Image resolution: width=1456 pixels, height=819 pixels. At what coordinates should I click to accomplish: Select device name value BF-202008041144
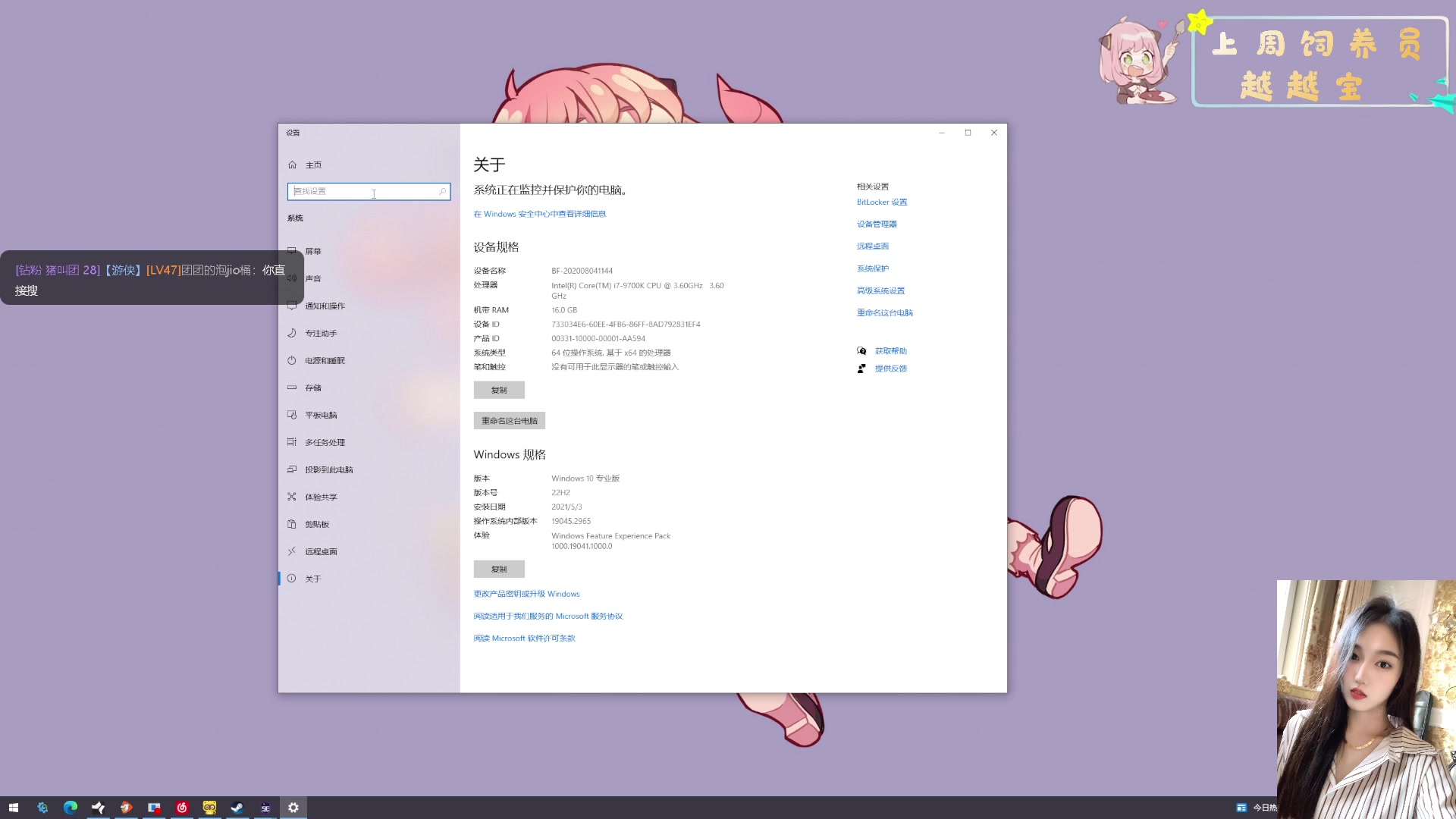tap(582, 271)
